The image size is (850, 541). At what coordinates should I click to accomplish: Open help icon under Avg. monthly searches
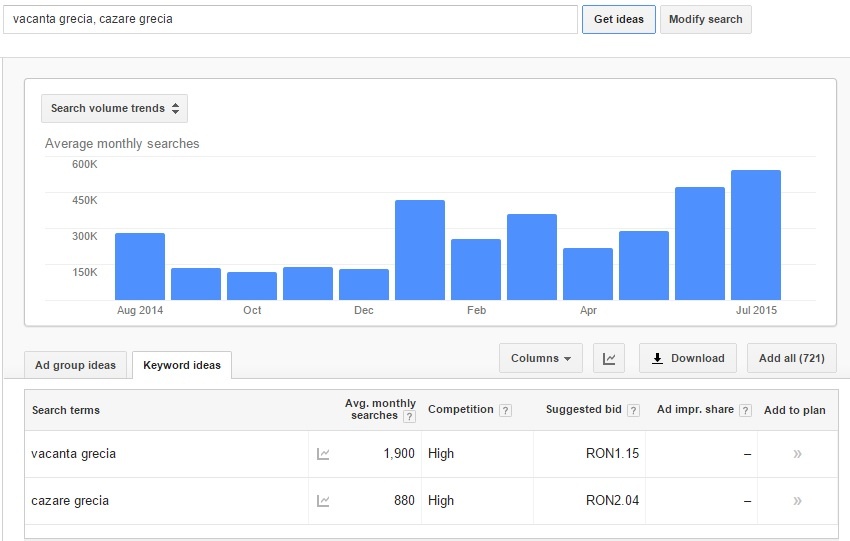tap(410, 416)
